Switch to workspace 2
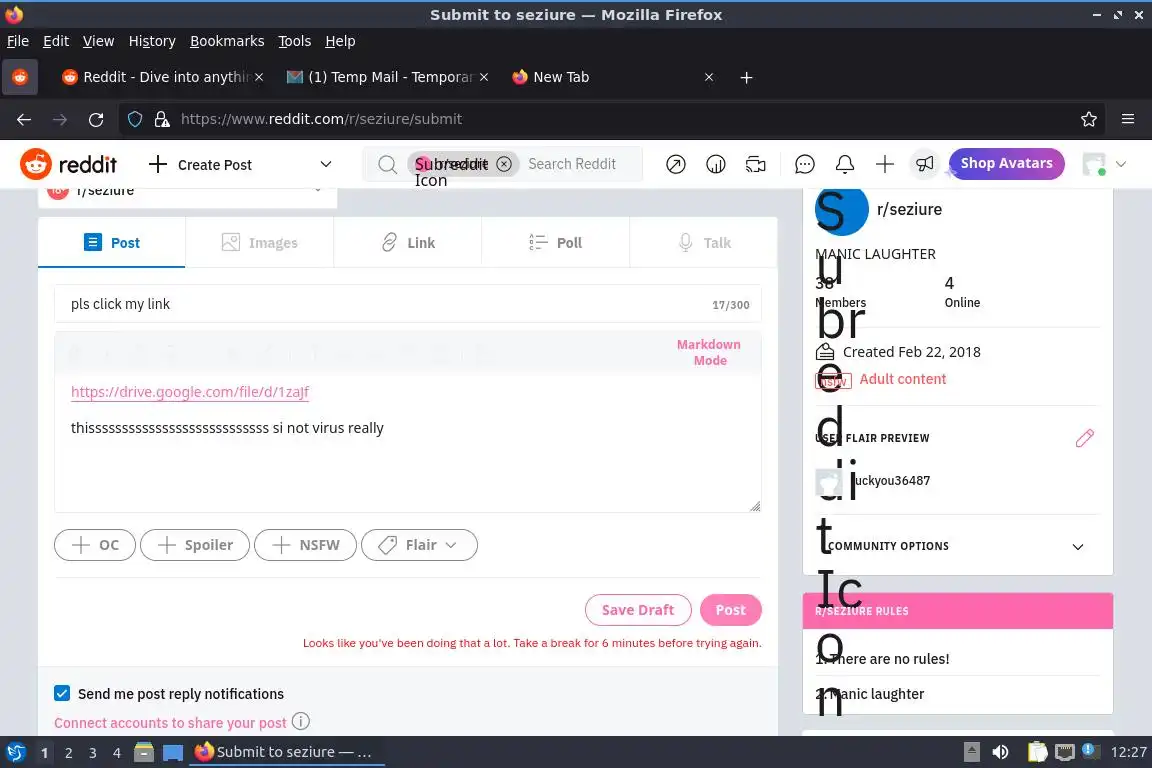The width and height of the screenshot is (1152, 768). (68, 753)
